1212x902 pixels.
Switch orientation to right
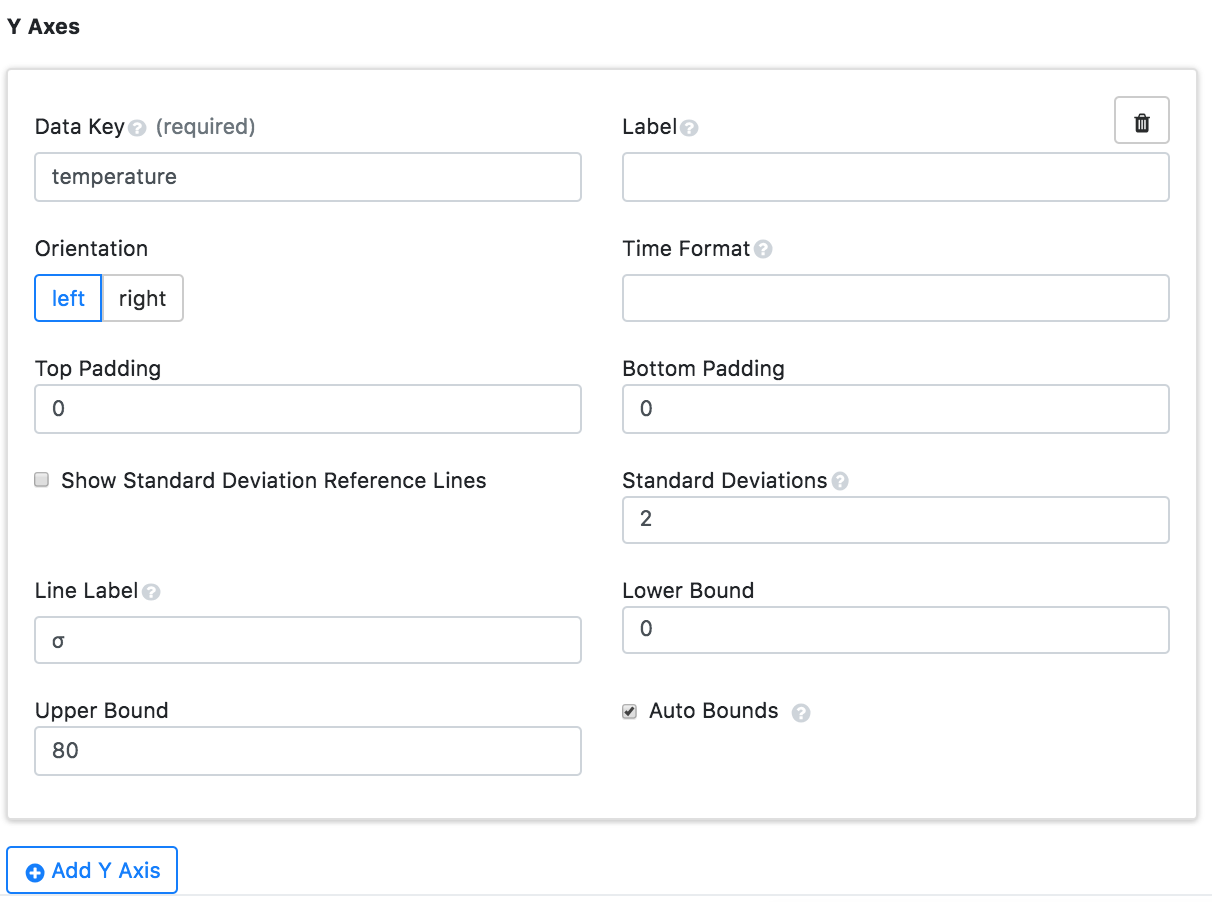[142, 298]
